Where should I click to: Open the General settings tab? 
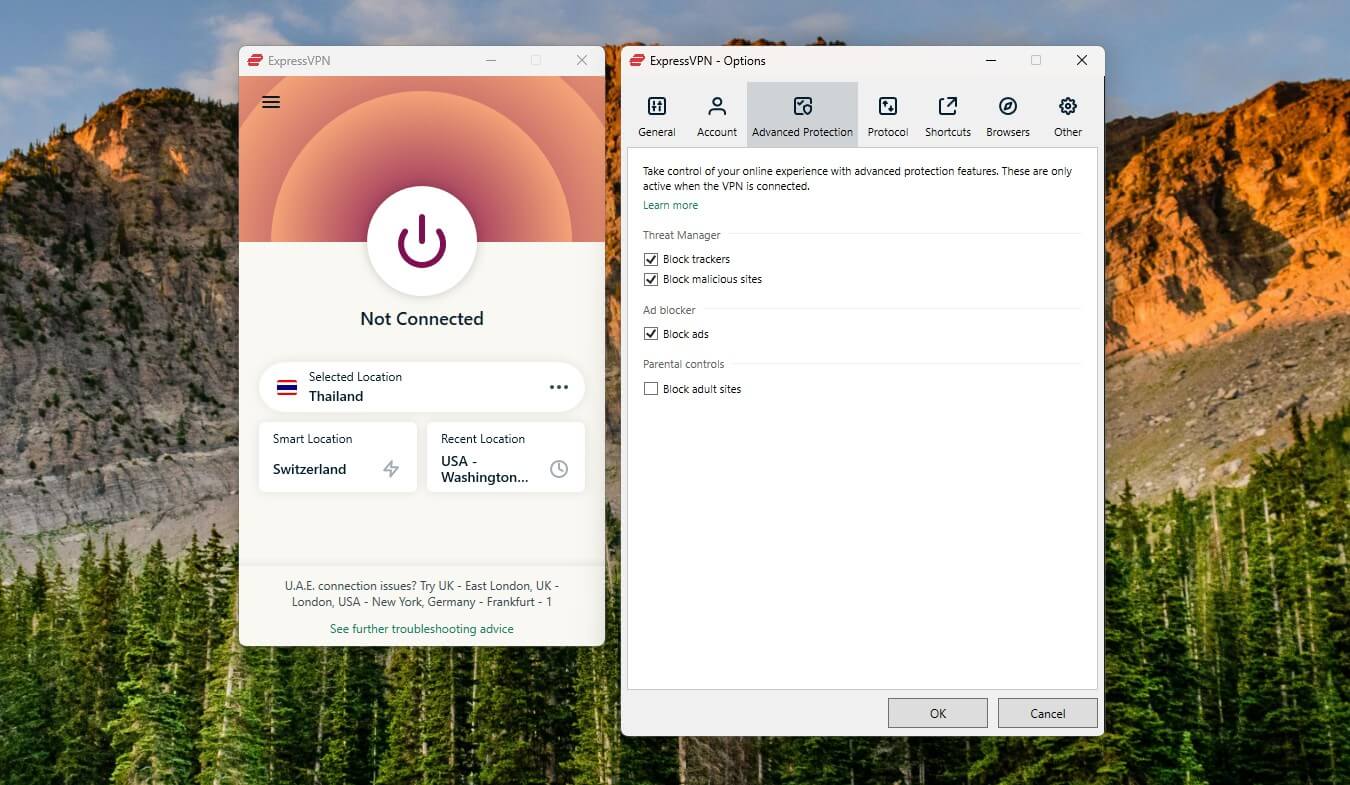point(657,116)
